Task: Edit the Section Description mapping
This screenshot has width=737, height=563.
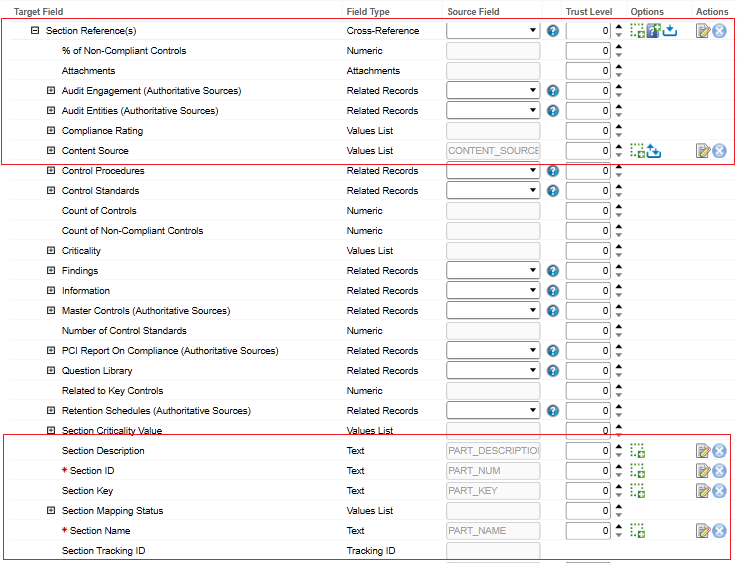Action: click(703, 451)
